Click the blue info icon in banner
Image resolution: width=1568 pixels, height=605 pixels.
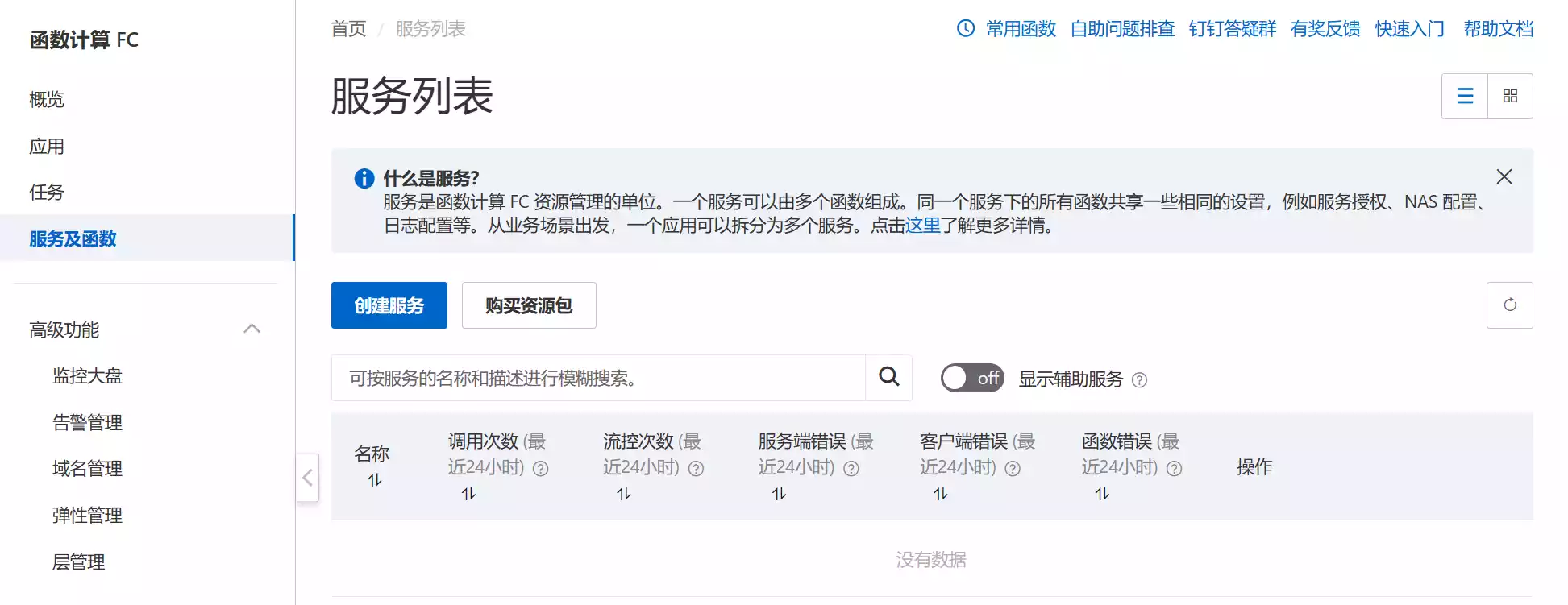(x=364, y=178)
